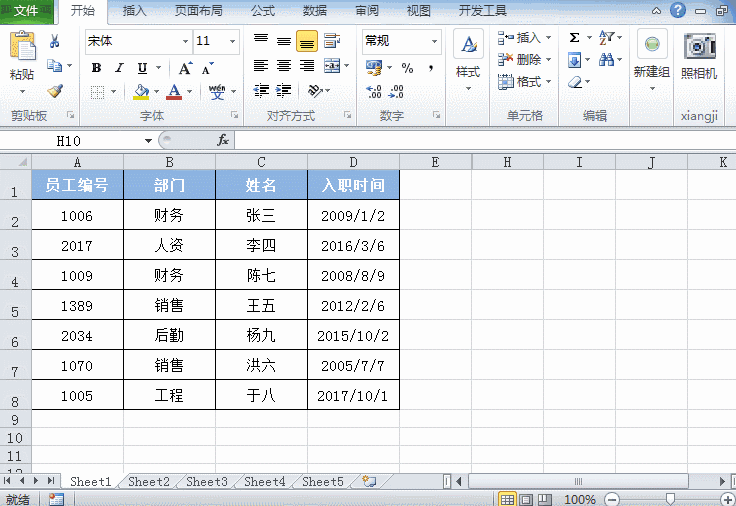Image resolution: width=736 pixels, height=506 pixels.
Task: Toggle Underline formatting
Action: [x=142, y=68]
